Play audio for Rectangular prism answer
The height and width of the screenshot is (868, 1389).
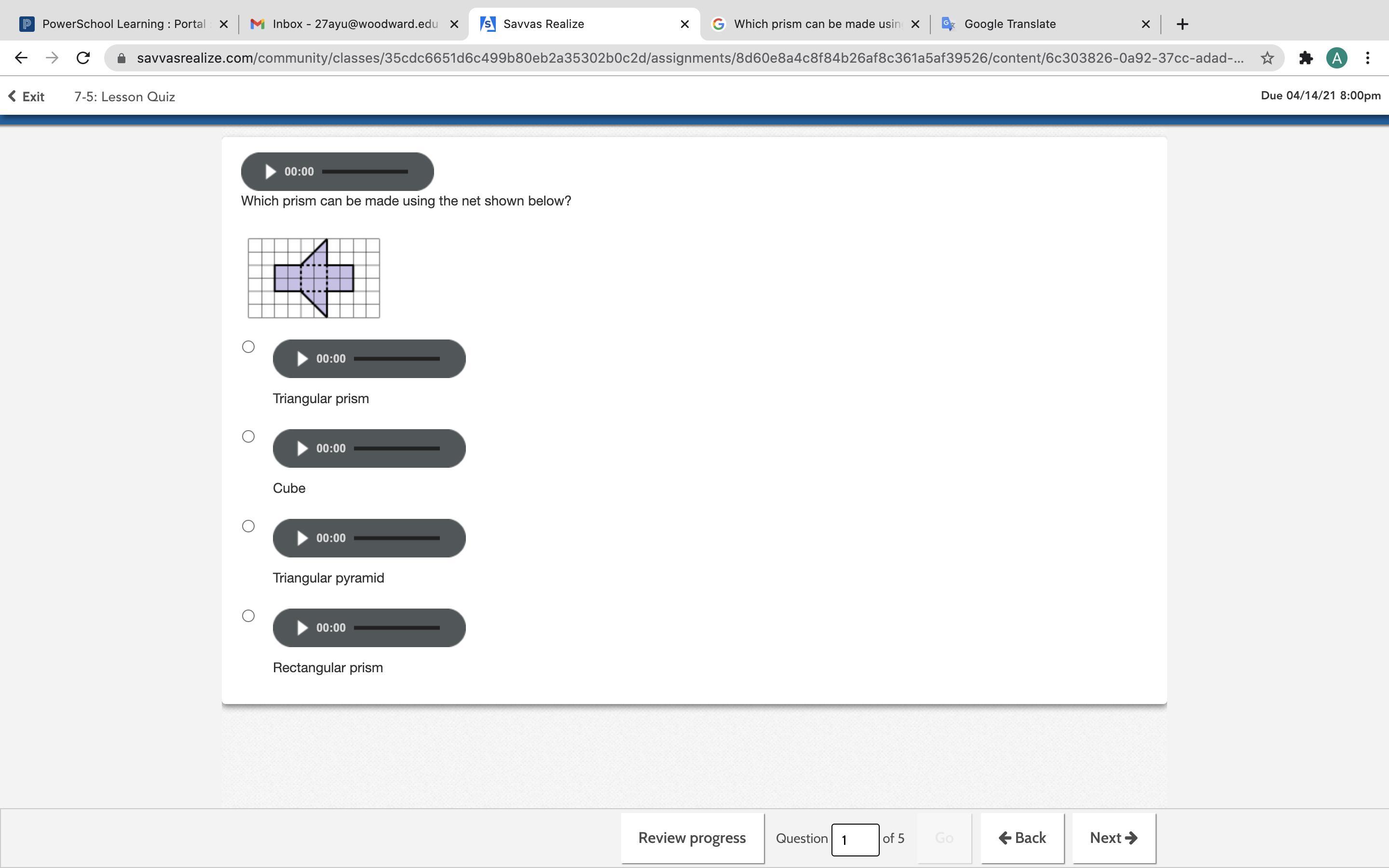point(302,627)
